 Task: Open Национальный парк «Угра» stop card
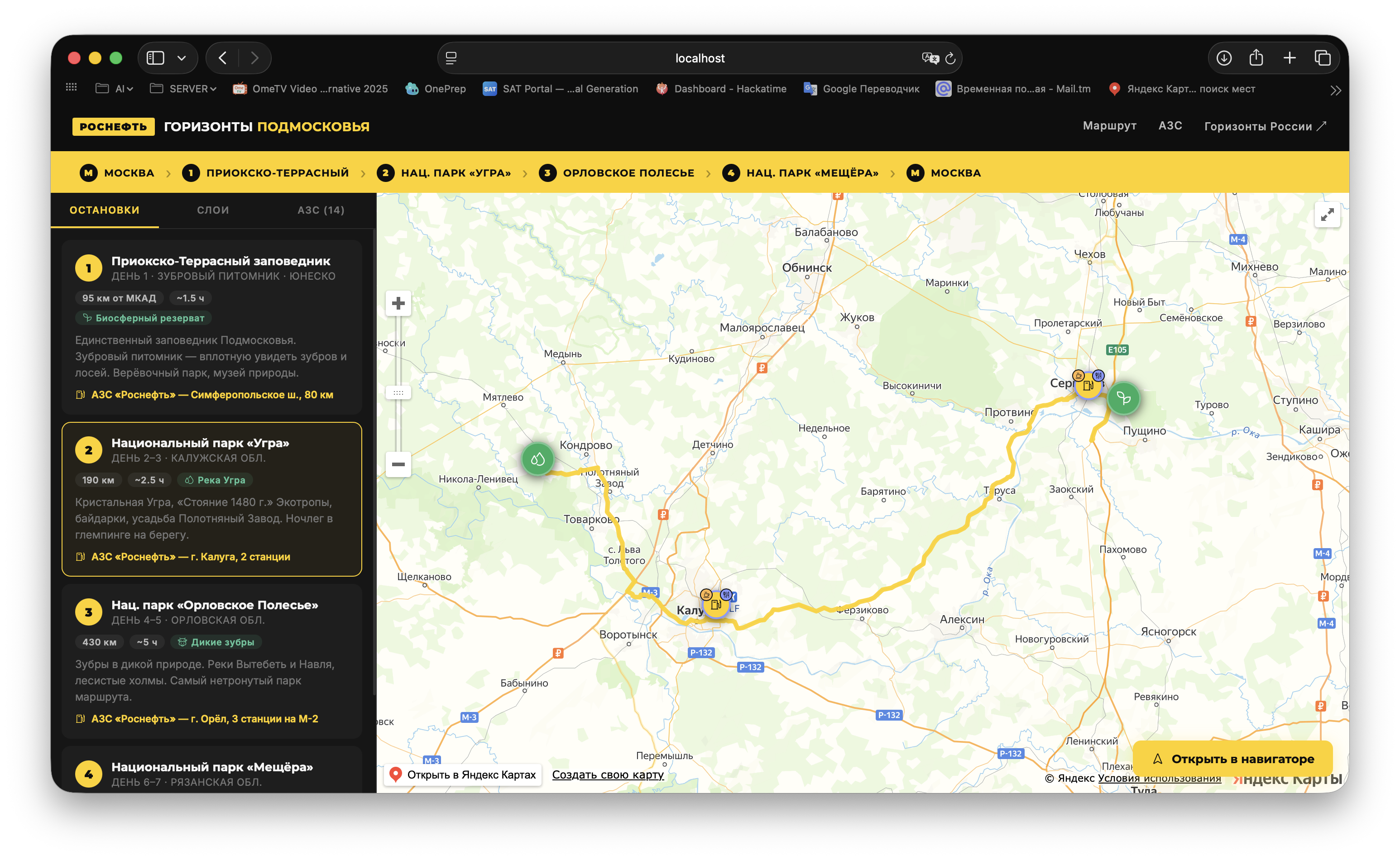pyautogui.click(x=211, y=499)
